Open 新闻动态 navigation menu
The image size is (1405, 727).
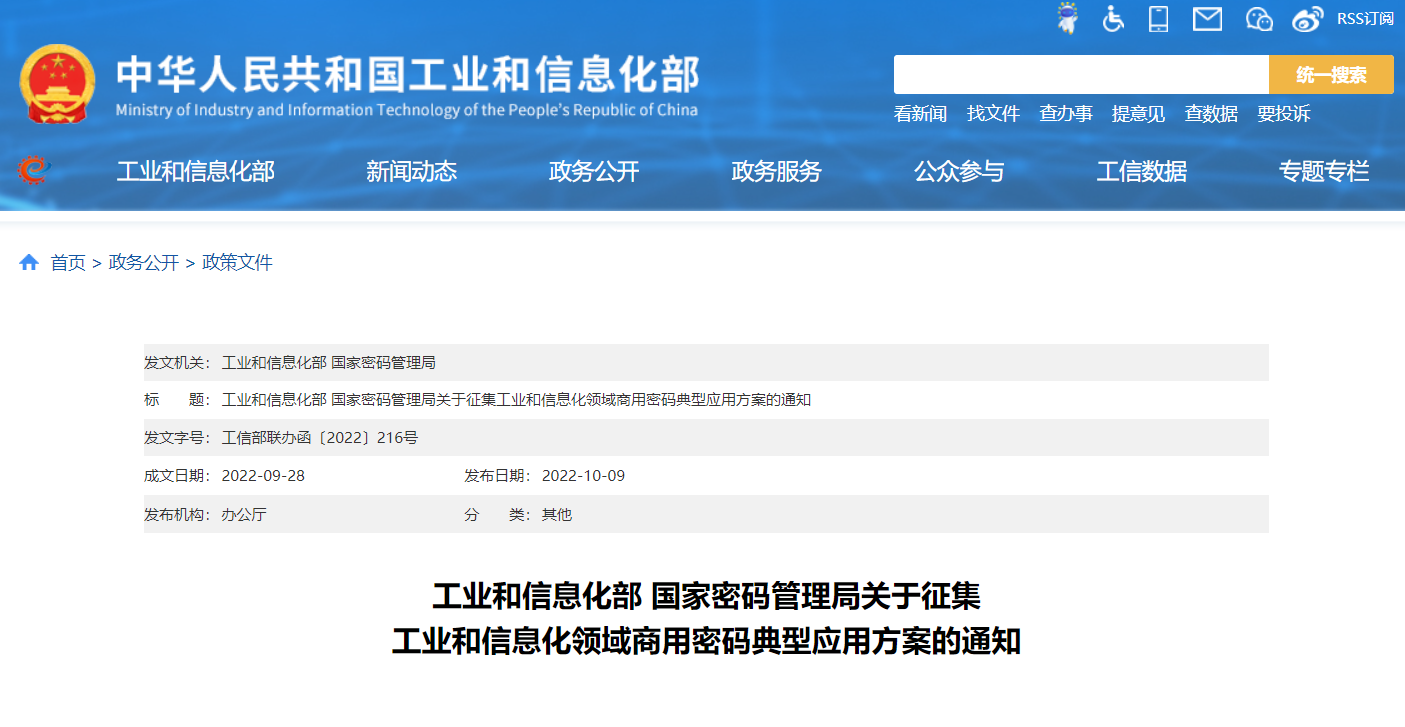coord(411,172)
